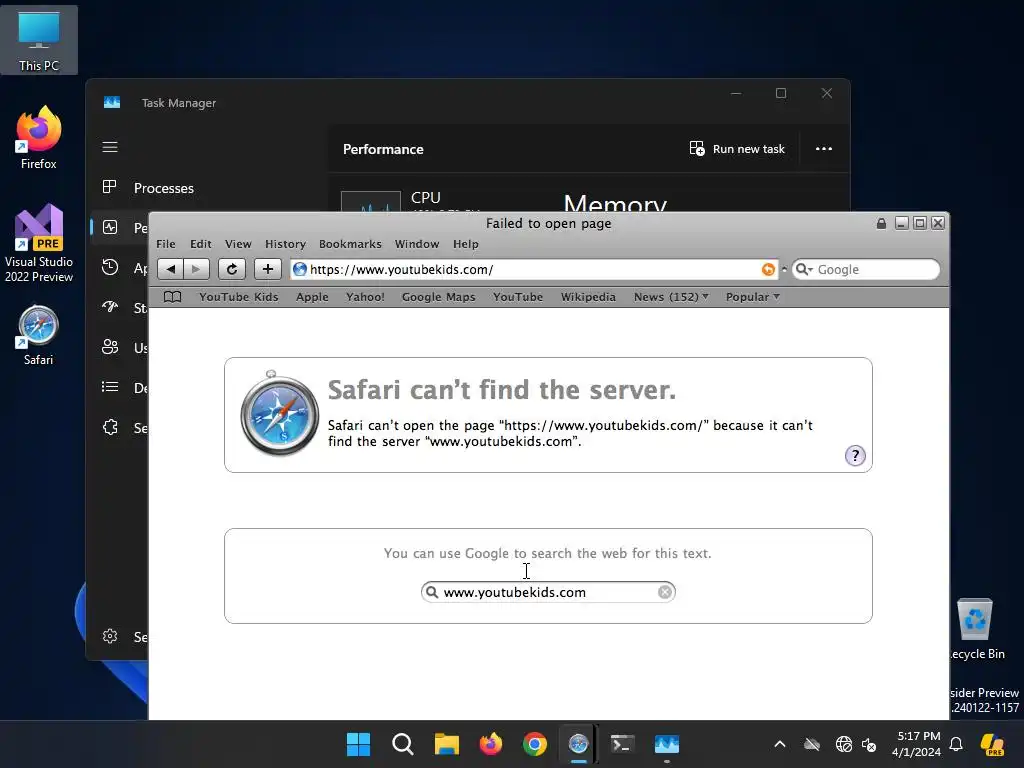1024x768 pixels.
Task: Click the Safari address bar URL field
Action: [534, 269]
